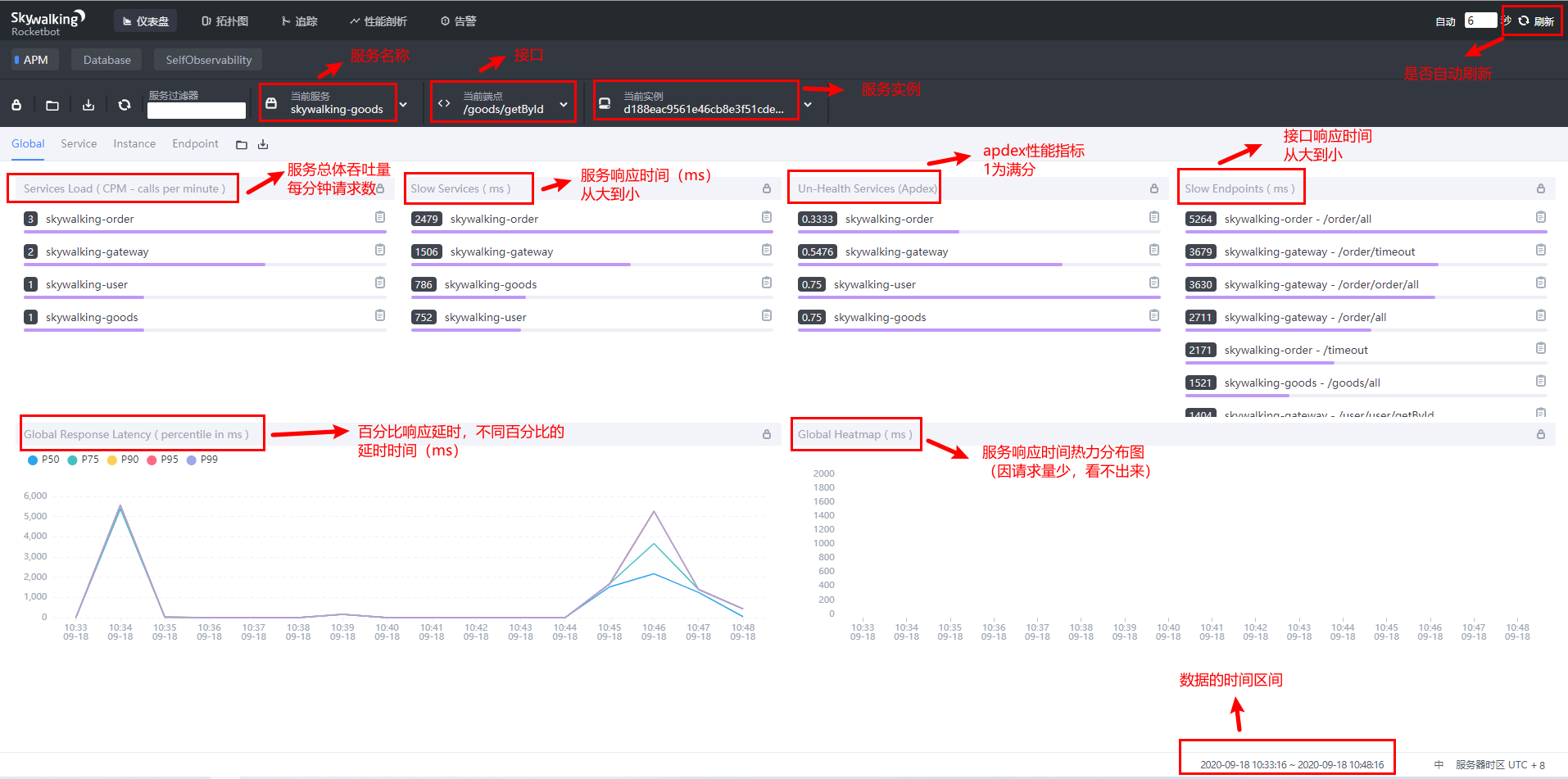This screenshot has height=779, width=1568.
Task: Copy the skywalking-gateway /order/timeout endpoint name
Action: point(1541,250)
